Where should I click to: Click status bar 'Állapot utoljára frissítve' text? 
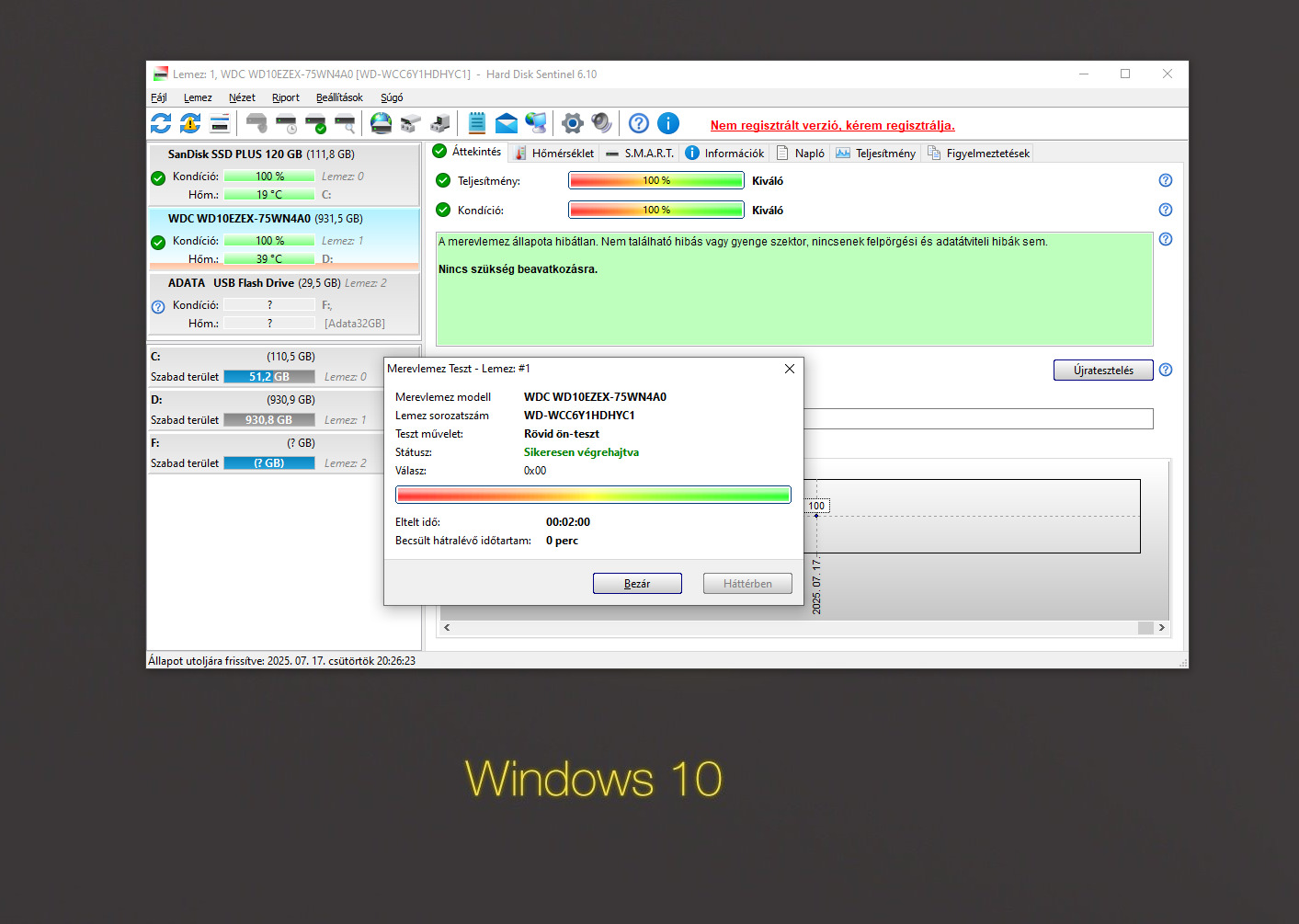pyautogui.click(x=281, y=661)
